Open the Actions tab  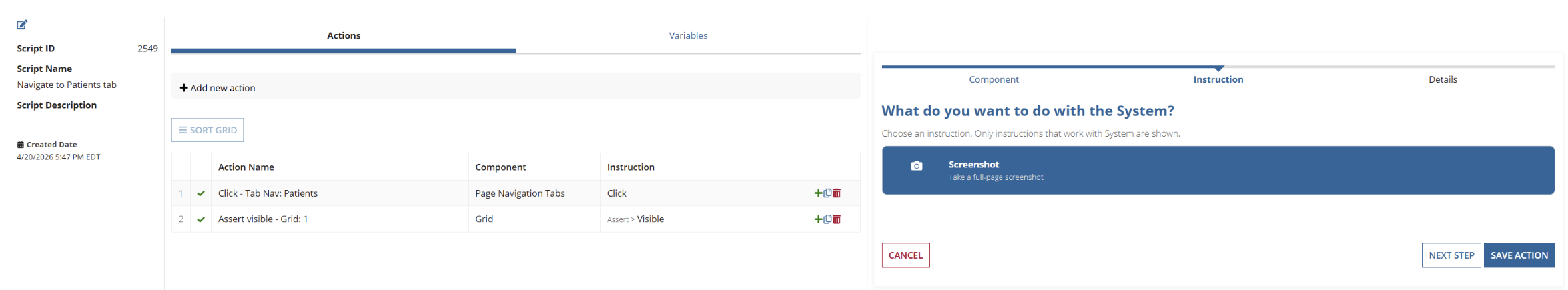[x=344, y=35]
